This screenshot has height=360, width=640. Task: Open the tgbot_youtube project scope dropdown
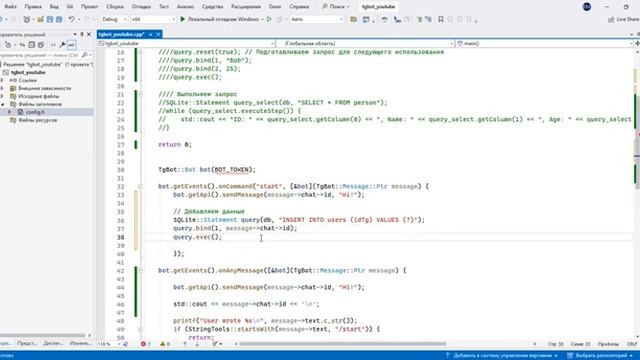[x=186, y=43]
